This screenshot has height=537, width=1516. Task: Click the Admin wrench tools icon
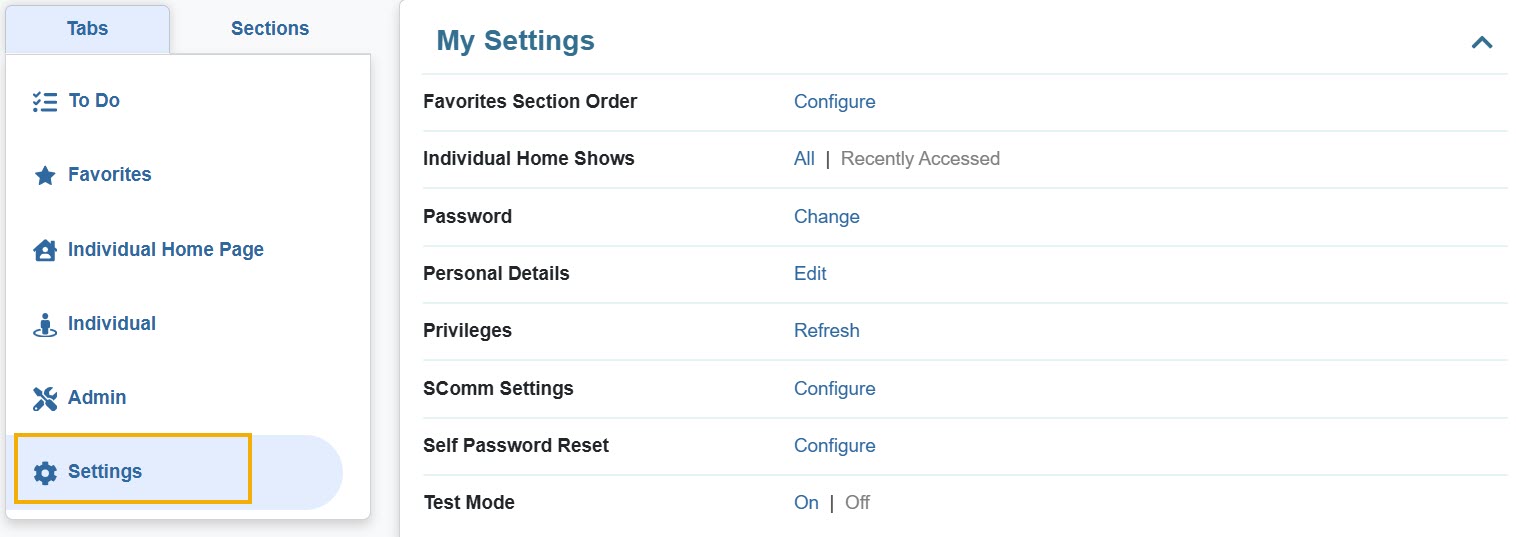(x=45, y=398)
